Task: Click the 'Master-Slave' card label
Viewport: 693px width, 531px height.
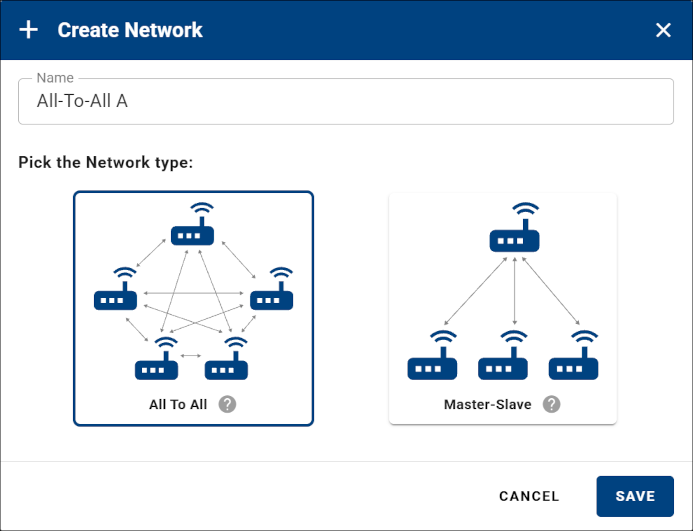Action: (487, 404)
